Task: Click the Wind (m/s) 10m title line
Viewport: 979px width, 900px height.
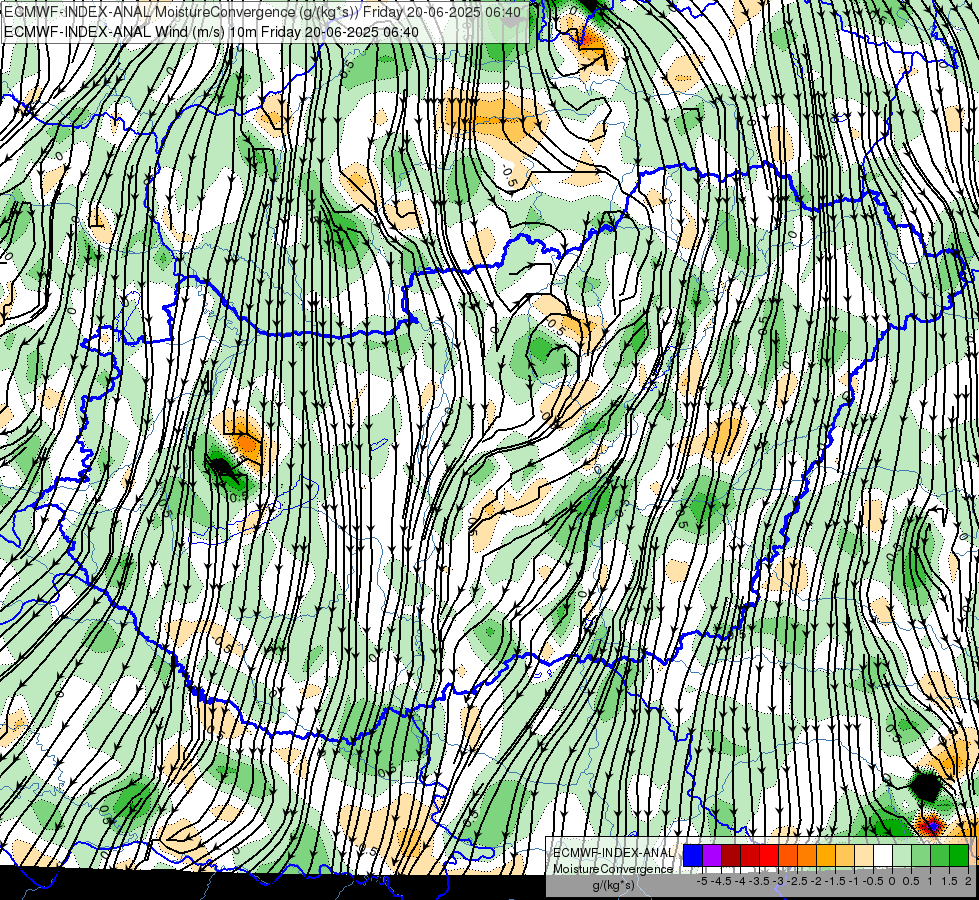Action: click(x=212, y=32)
